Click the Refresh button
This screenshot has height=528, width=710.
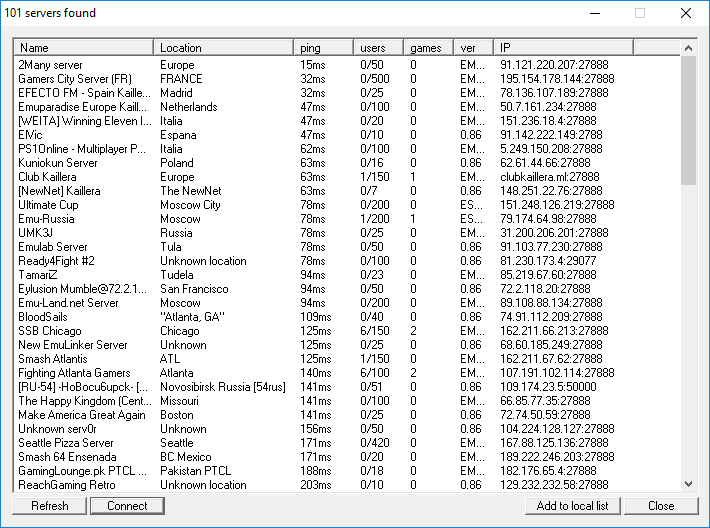49,506
